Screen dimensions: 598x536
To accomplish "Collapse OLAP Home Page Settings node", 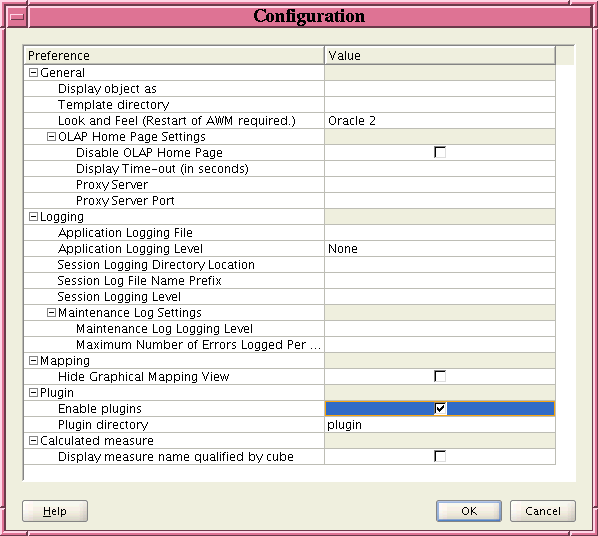I will pyautogui.click(x=51, y=137).
